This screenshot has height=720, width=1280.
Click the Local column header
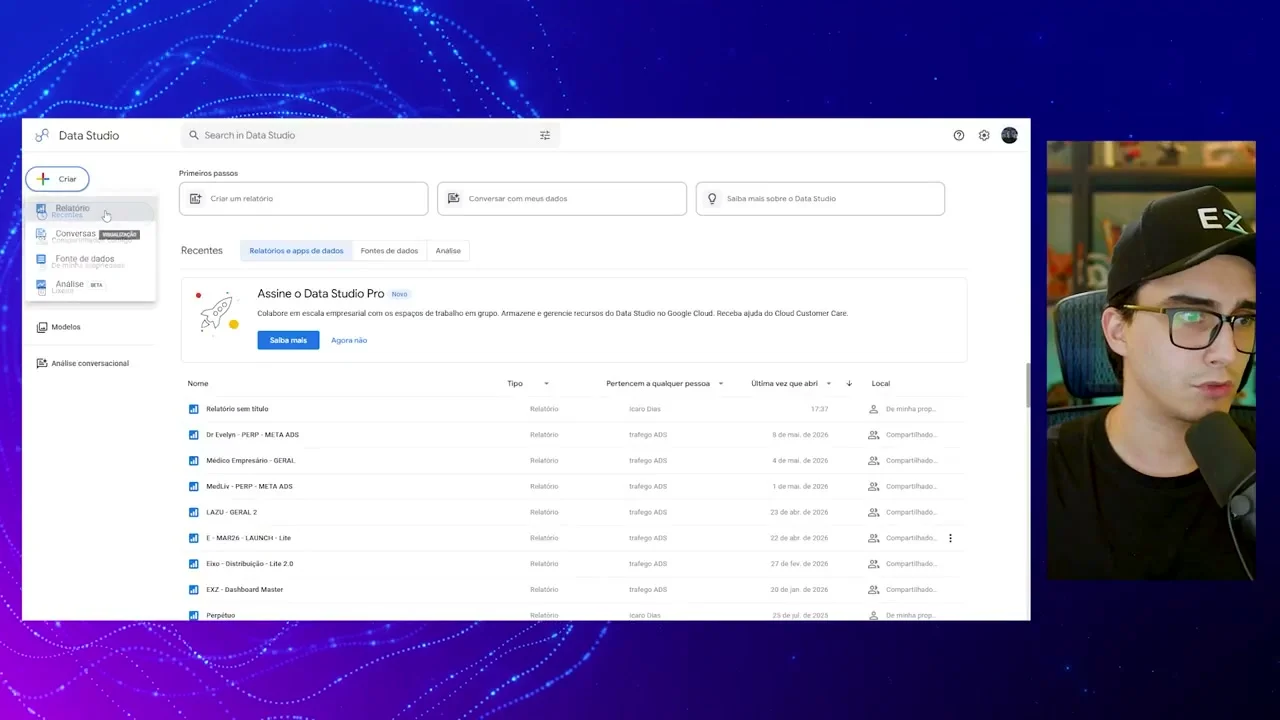[880, 383]
